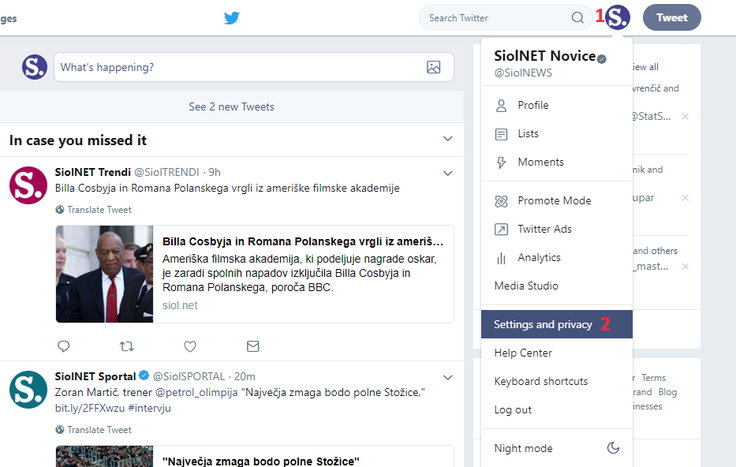
Task: Open the SiolNET Trendi account name
Action: point(92,172)
